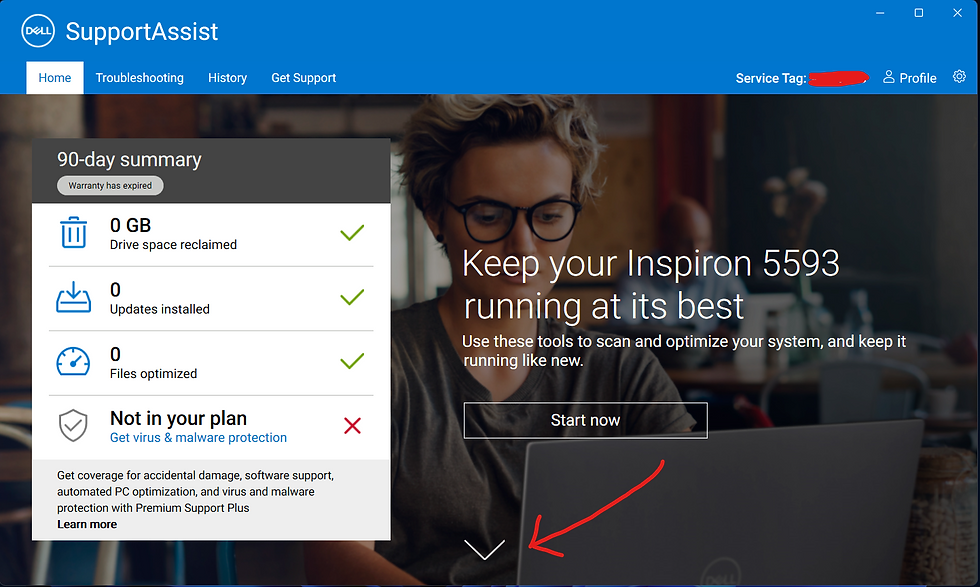
Task: Minimize the SupportAssist window
Action: click(x=880, y=13)
